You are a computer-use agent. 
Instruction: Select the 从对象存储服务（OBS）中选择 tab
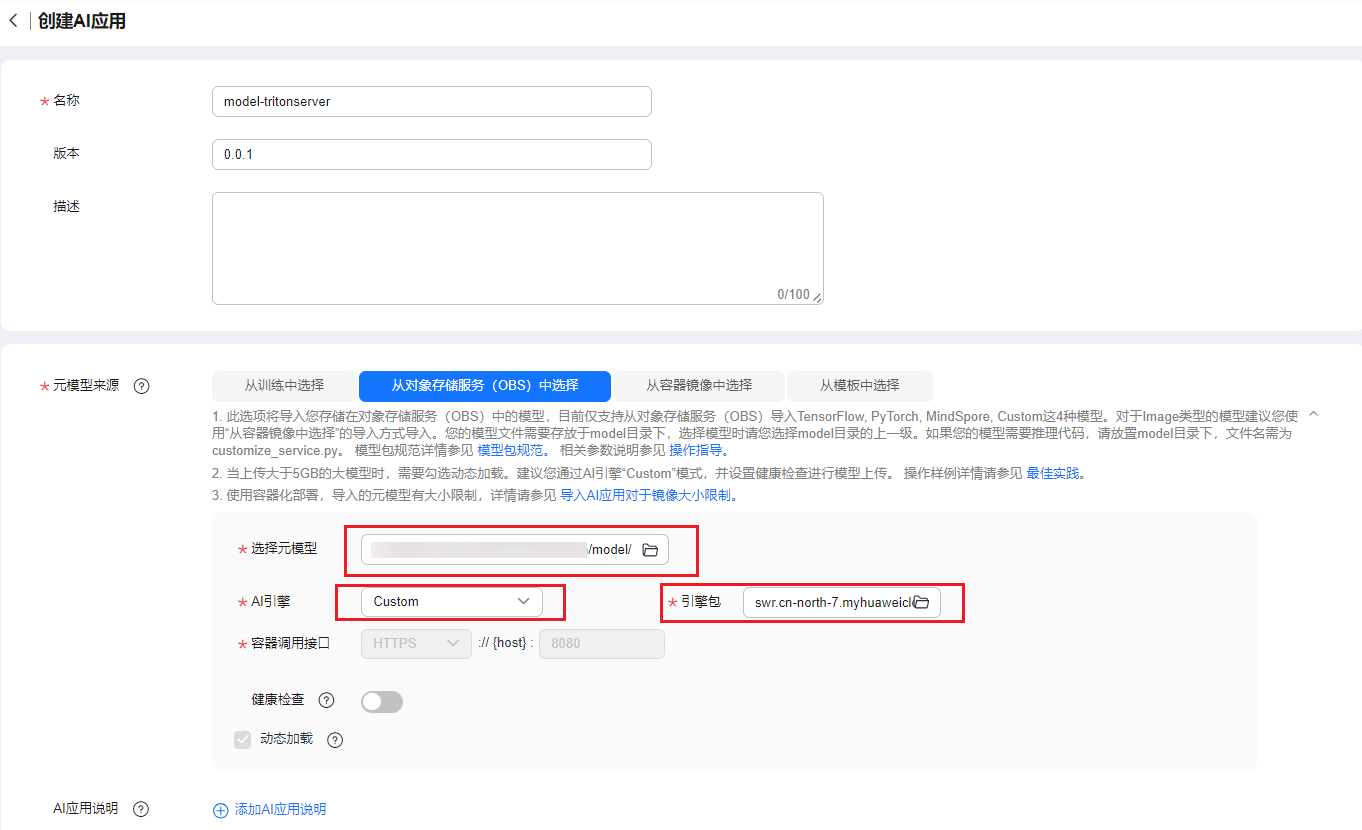tap(485, 385)
